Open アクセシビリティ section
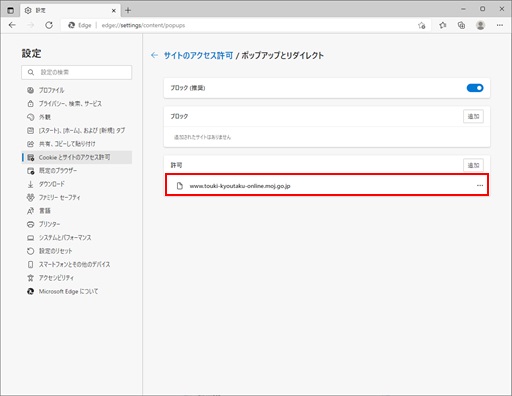This screenshot has width=512, height=396. point(77,278)
